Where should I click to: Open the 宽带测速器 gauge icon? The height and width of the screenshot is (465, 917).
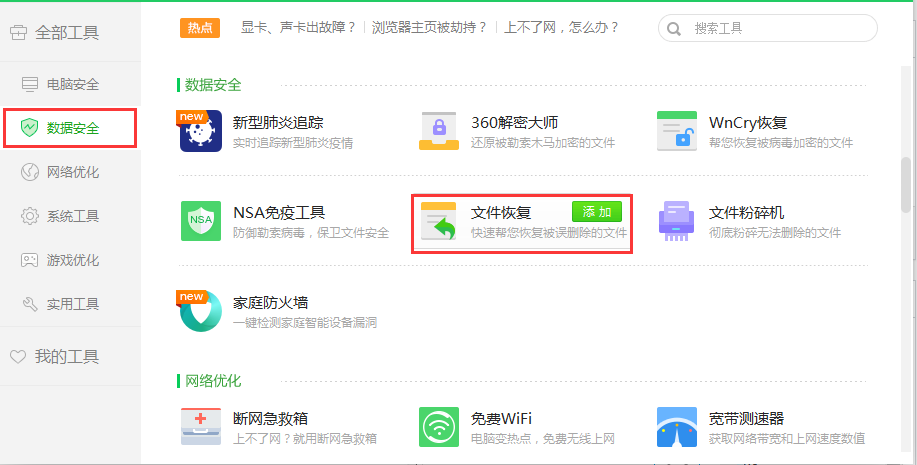677,426
